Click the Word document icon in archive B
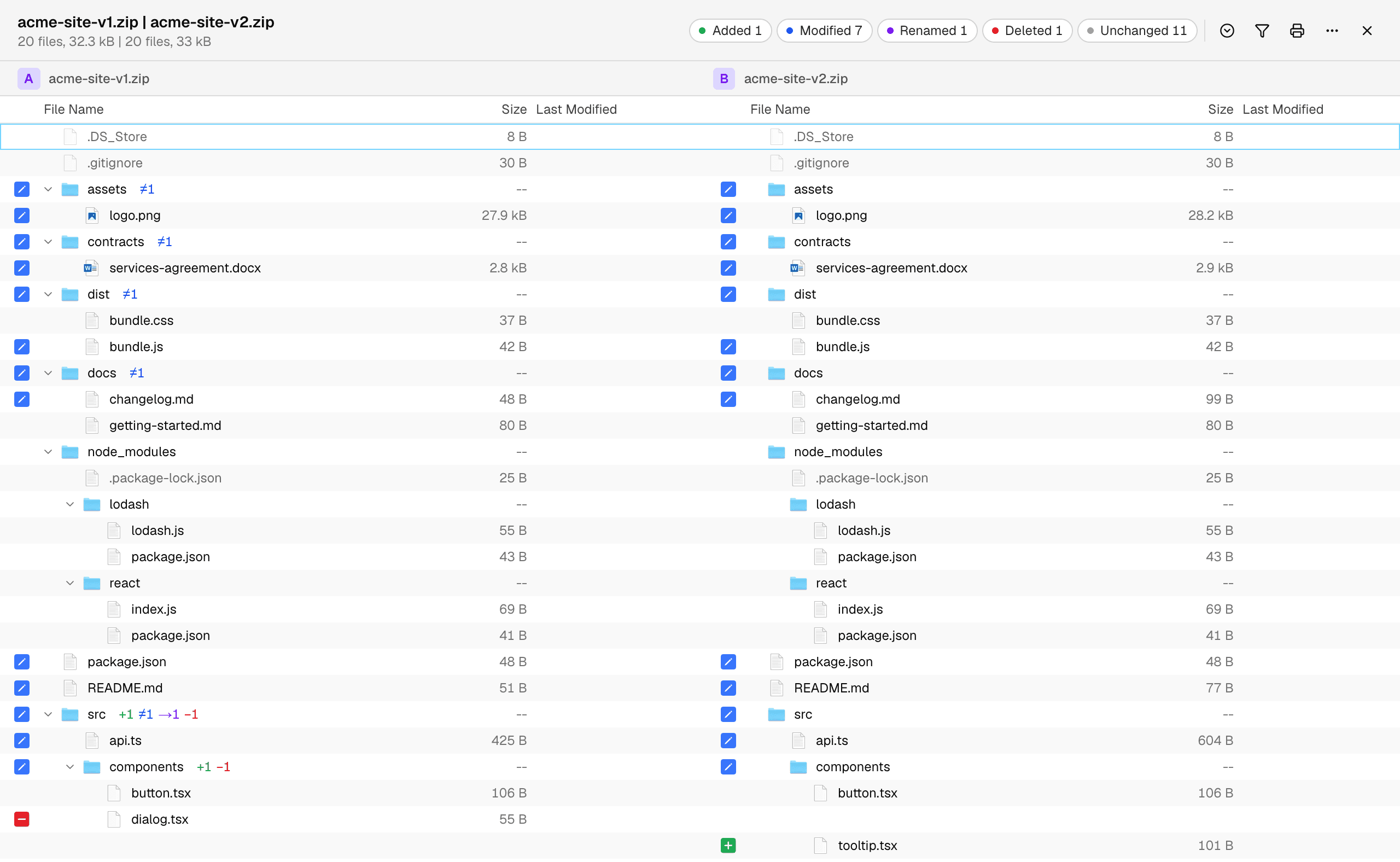1400x862 pixels. pyautogui.click(x=797, y=268)
